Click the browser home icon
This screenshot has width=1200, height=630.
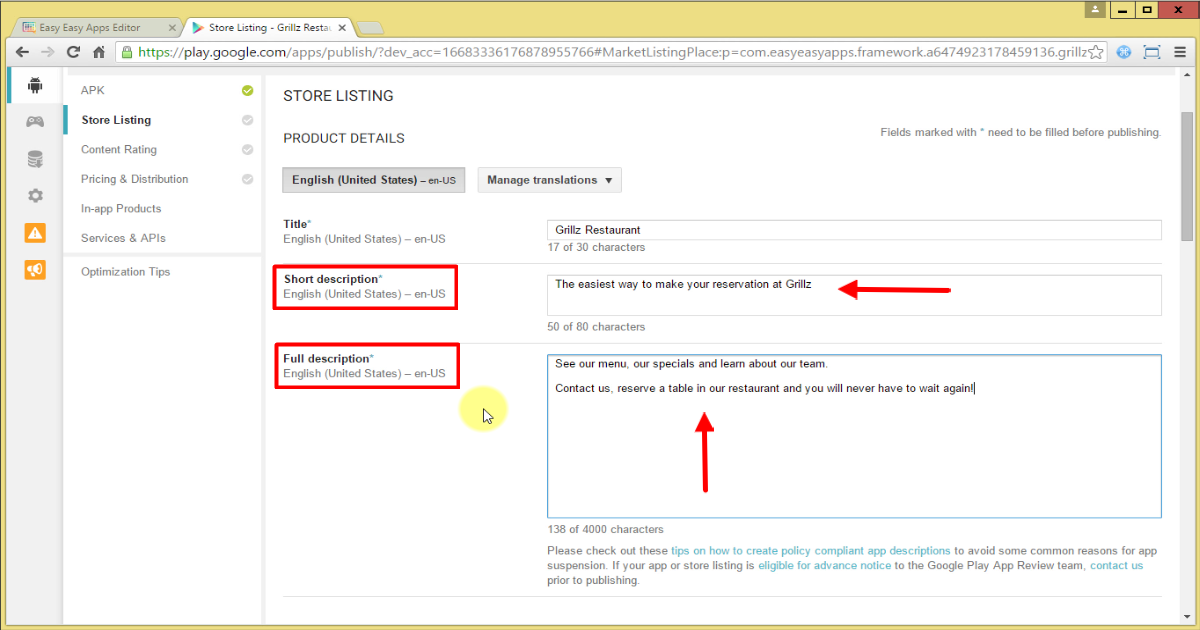(100, 52)
